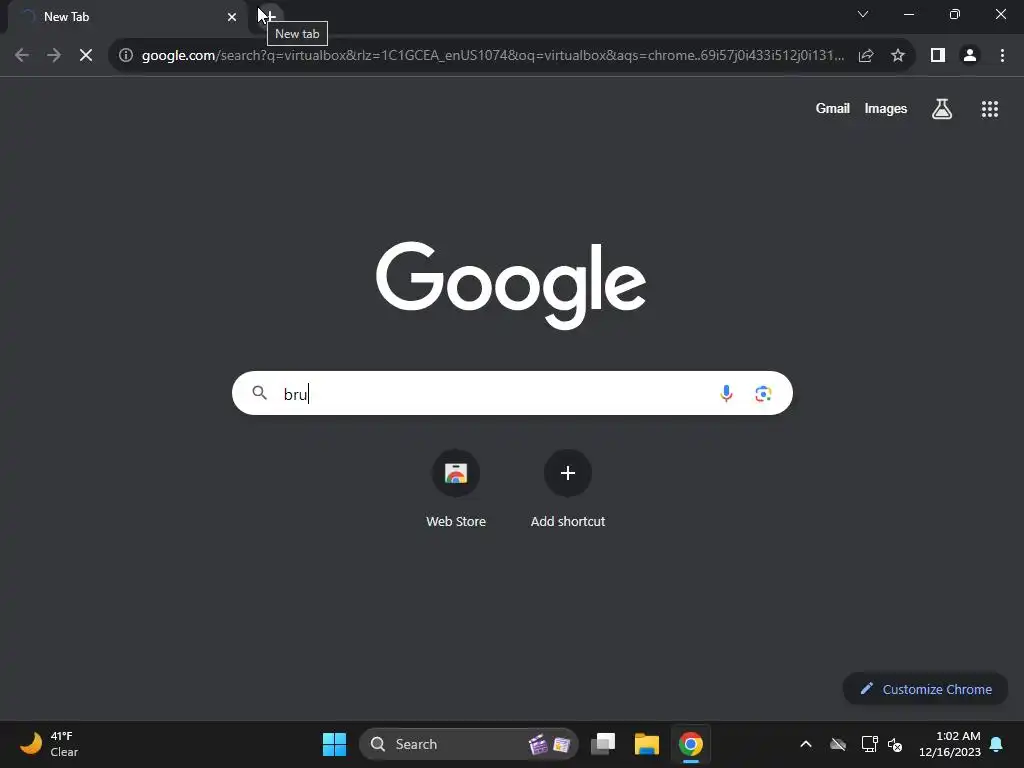The image size is (1024, 768).
Task: Click the OneDrive tray icon
Action: pos(838,744)
